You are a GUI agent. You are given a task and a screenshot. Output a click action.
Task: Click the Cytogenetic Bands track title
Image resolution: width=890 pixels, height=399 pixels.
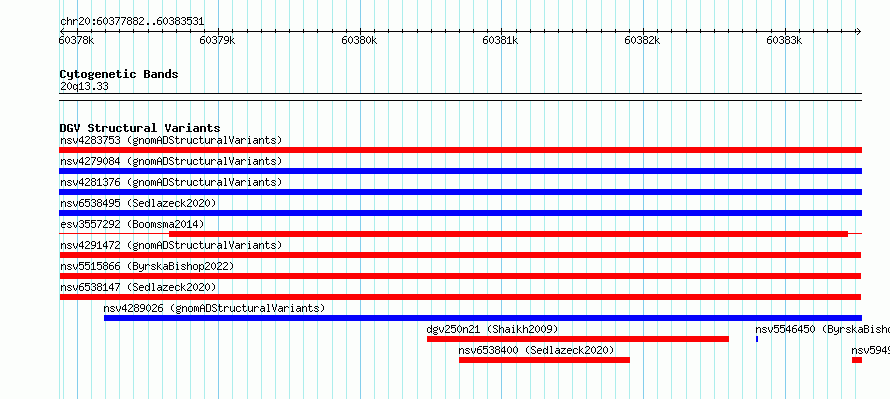[x=119, y=74]
